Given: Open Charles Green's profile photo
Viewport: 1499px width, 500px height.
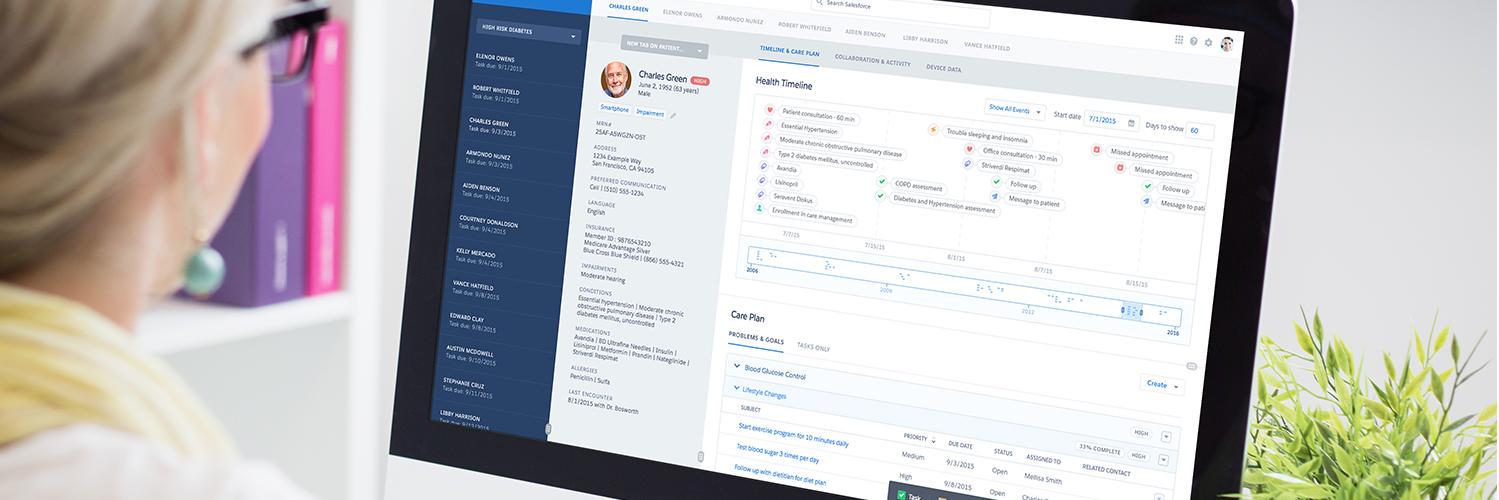Looking at the screenshot, I should click(x=616, y=80).
